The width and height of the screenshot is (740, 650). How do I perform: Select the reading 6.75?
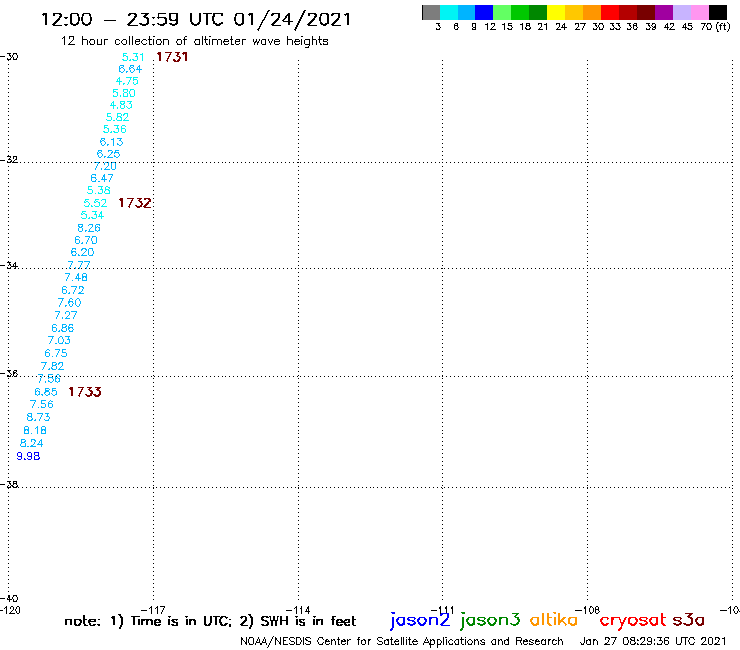tap(56, 353)
